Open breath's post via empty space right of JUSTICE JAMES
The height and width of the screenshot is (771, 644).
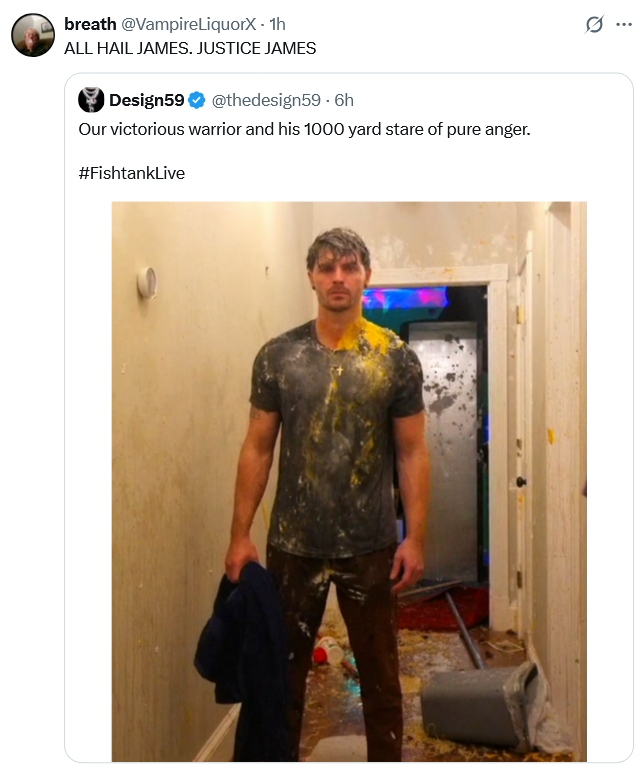pyautogui.click(x=467, y=48)
